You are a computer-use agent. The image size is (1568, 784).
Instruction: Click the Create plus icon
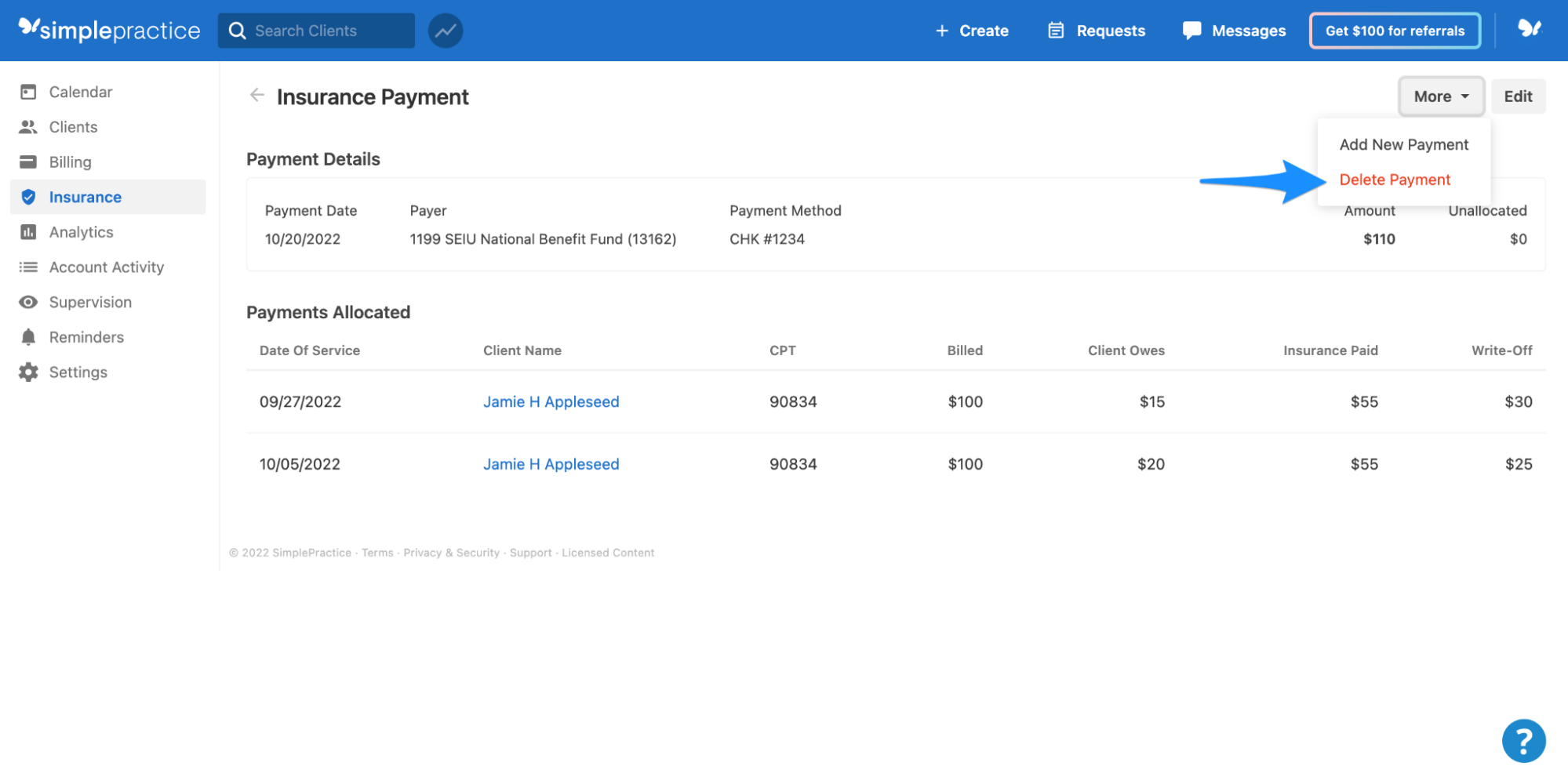coord(941,31)
